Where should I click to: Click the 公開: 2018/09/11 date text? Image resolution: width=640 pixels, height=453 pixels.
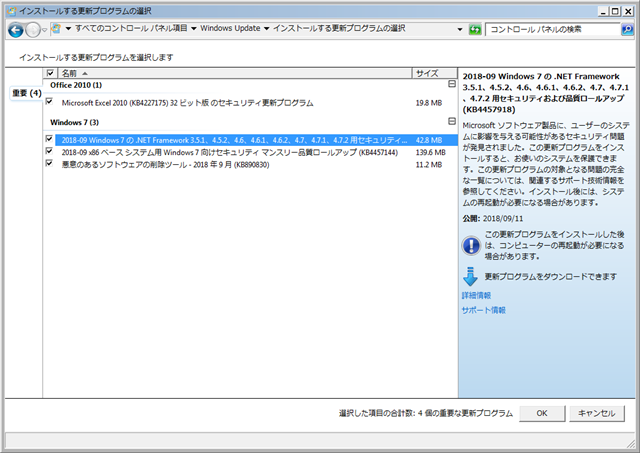(493, 218)
